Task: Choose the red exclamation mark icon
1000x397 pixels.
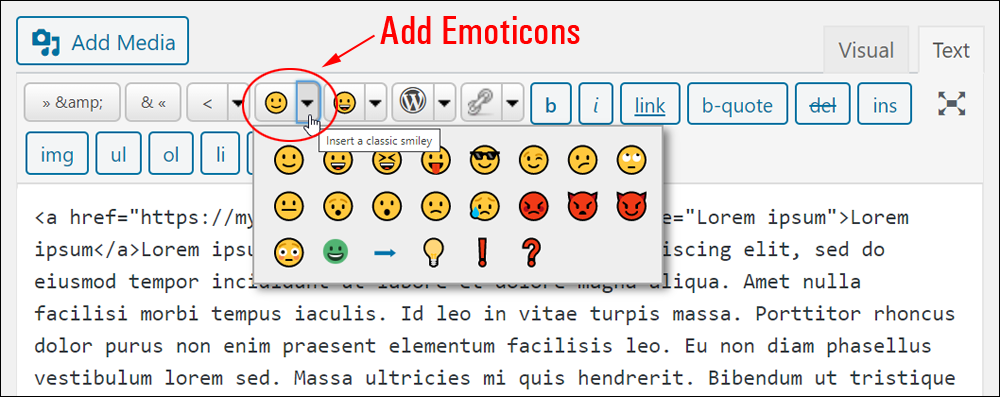Action: point(483,253)
